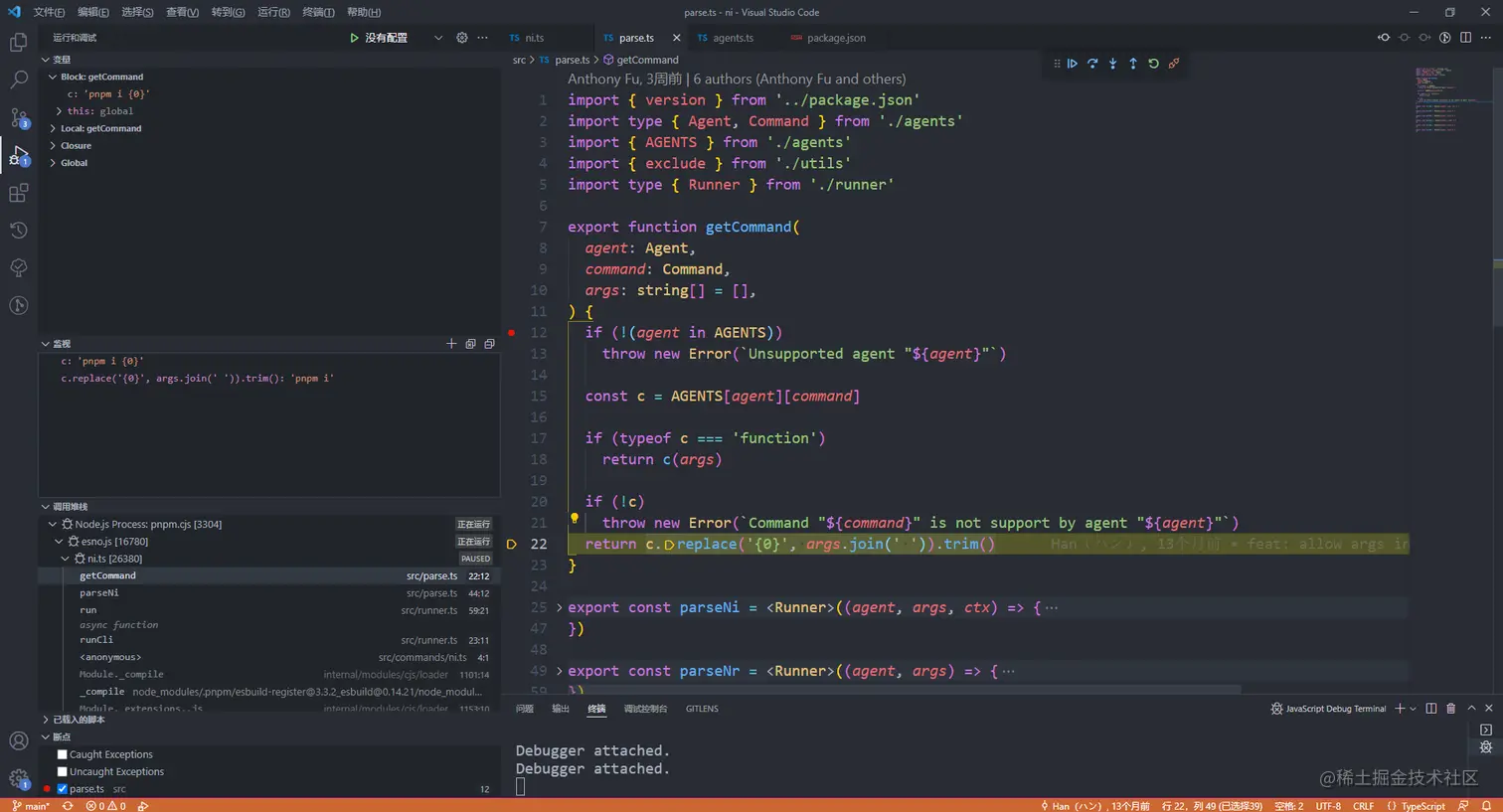Kill the terminal with trash icon
This screenshot has width=1503, height=812.
[1450, 709]
